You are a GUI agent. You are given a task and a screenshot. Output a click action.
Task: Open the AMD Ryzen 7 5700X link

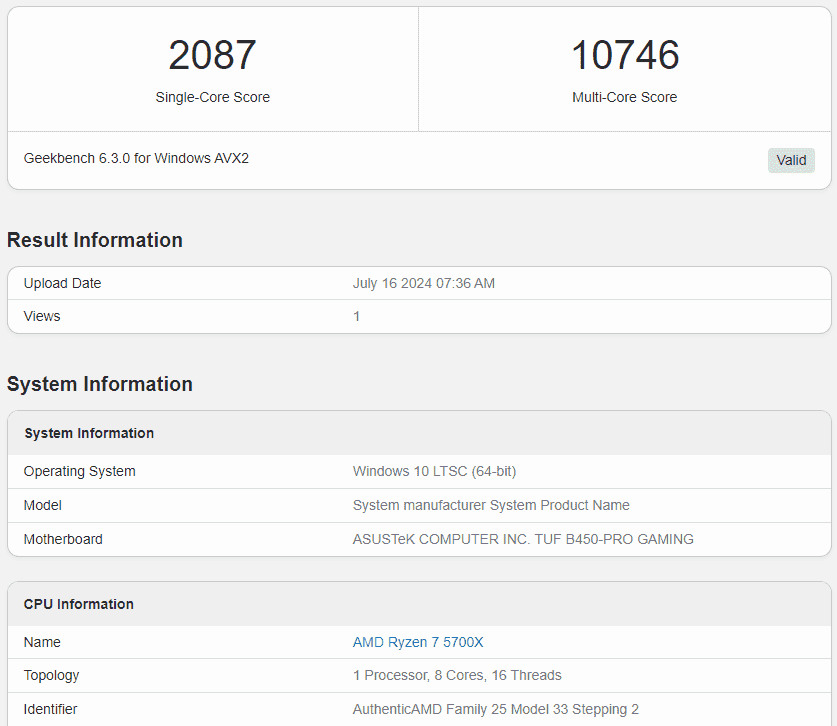418,642
